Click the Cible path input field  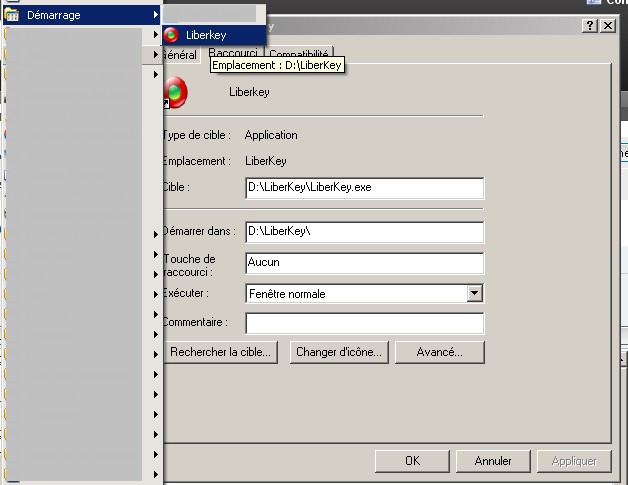(364, 188)
